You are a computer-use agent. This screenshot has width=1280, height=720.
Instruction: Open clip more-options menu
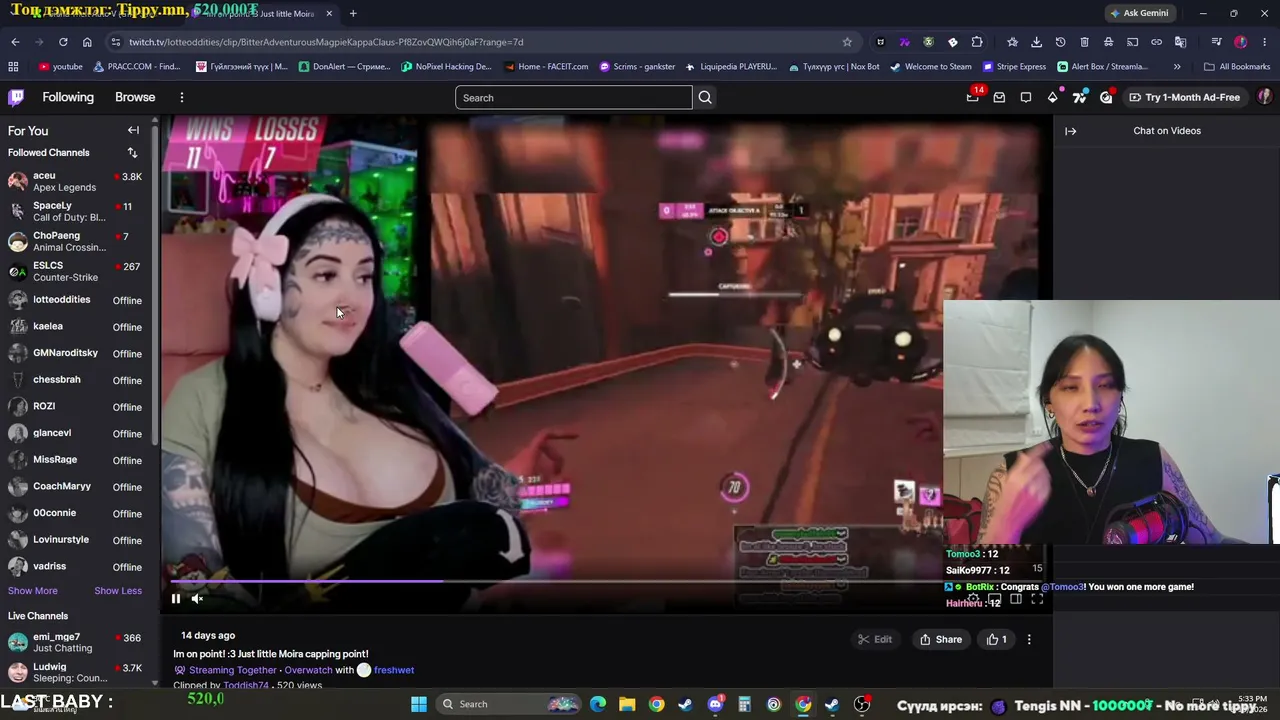[1029, 639]
